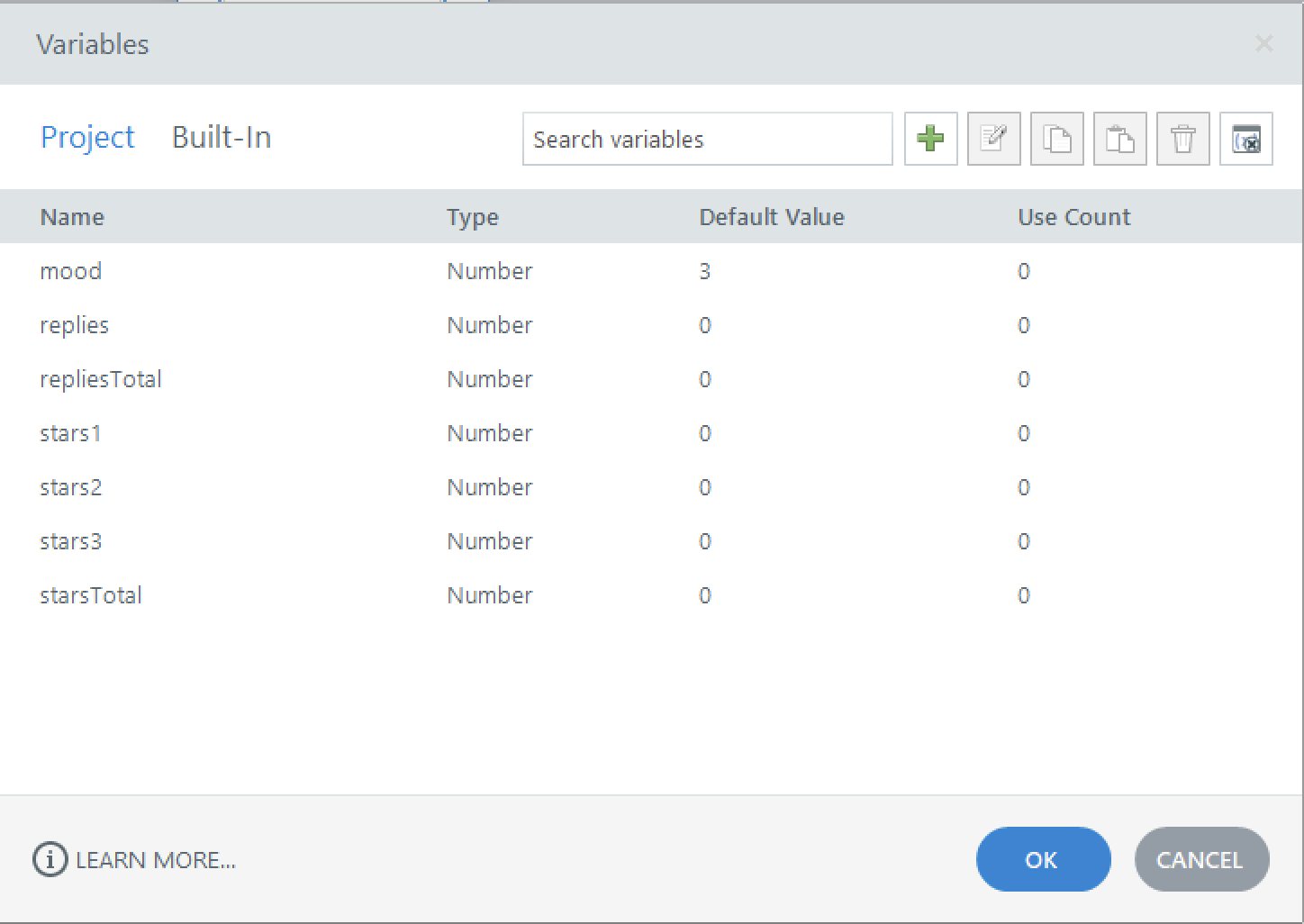Click the use count of starsTotal
The width and height of the screenshot is (1304, 924).
1024,595
